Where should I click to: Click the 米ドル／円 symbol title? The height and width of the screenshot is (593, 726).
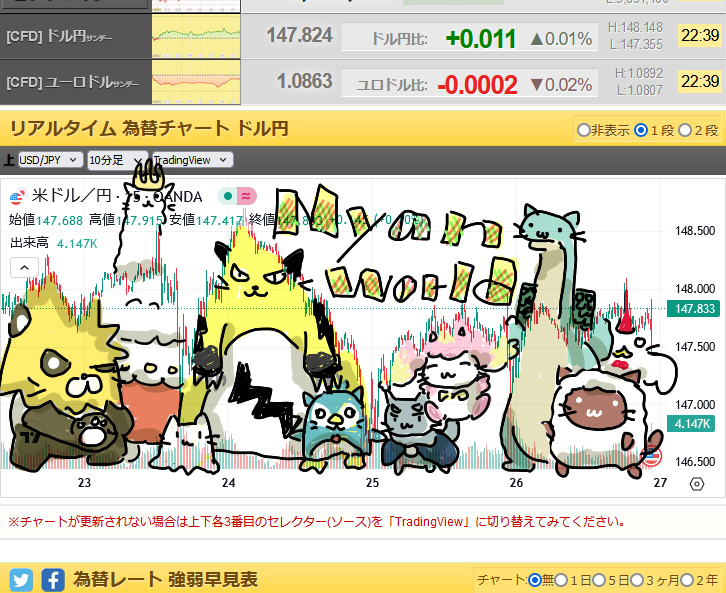(x=71, y=196)
